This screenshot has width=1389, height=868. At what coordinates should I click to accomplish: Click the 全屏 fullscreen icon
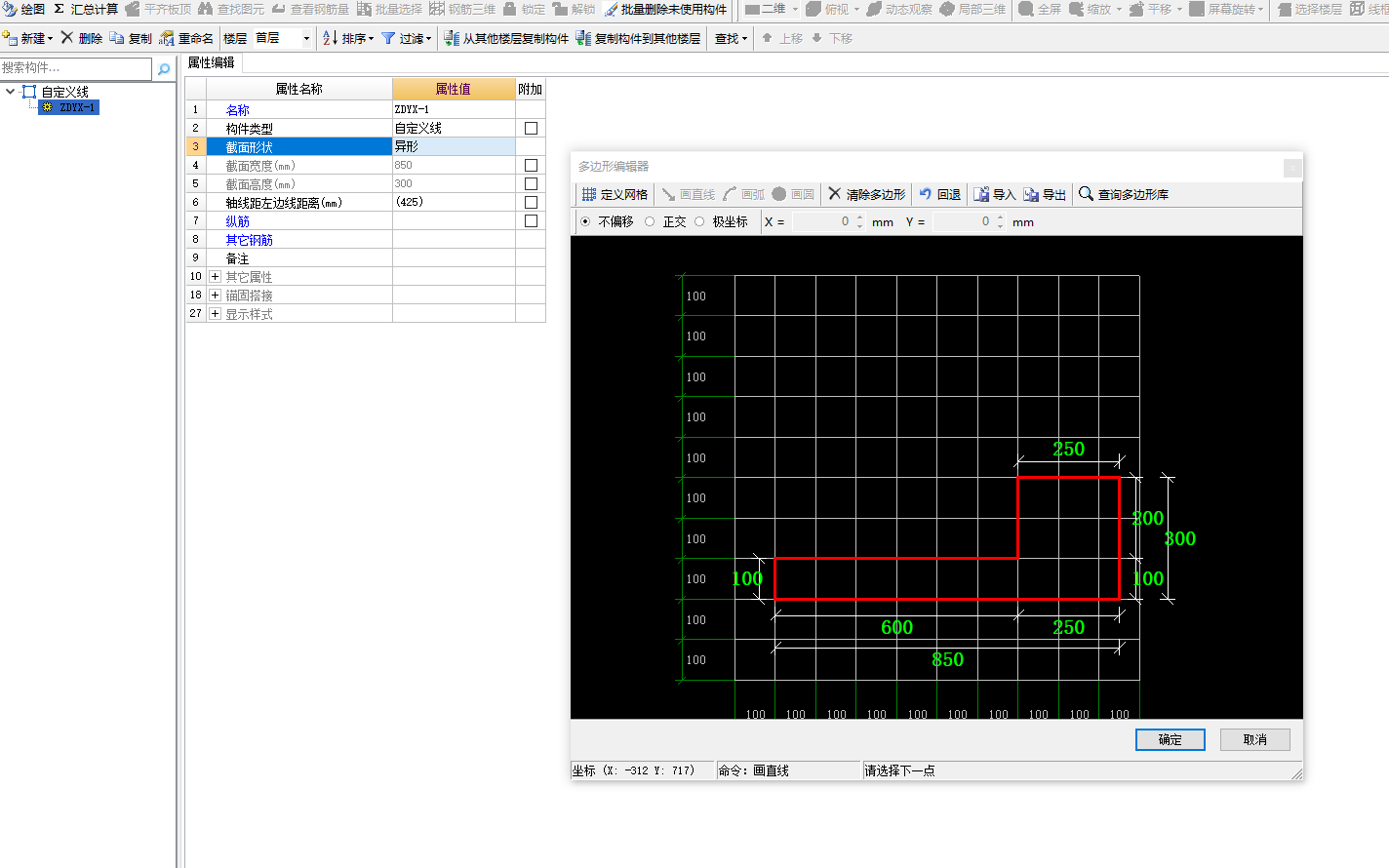tap(1026, 9)
